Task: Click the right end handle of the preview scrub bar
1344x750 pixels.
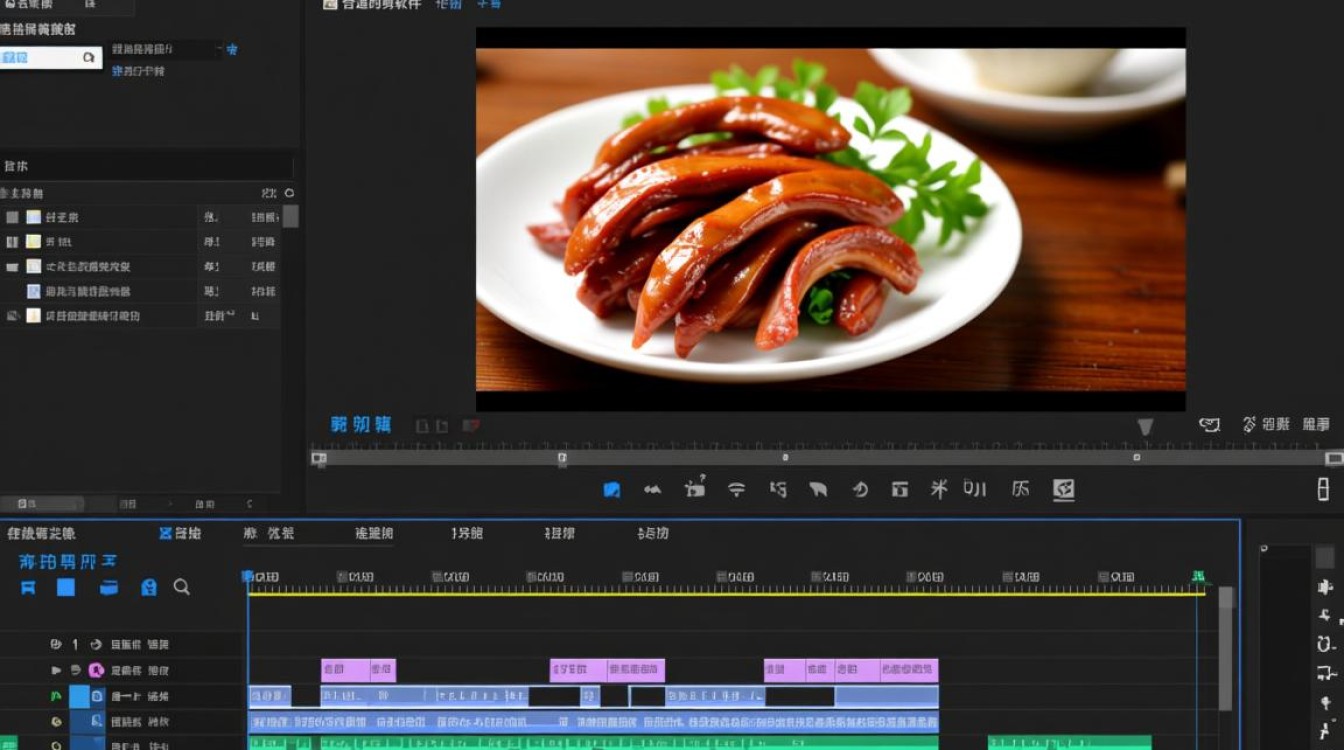Action: (x=1334, y=458)
